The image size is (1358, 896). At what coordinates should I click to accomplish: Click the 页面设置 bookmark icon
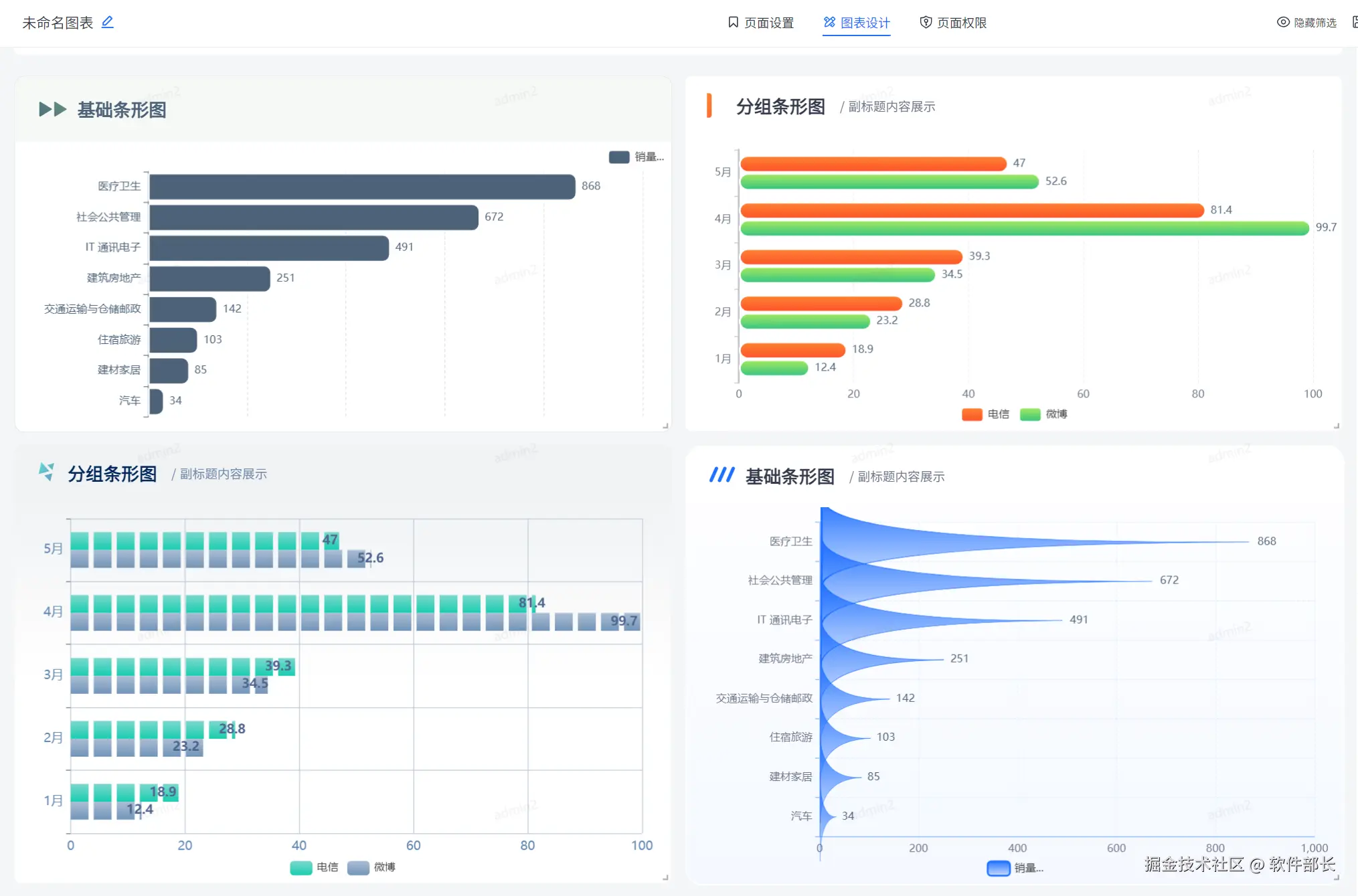pos(733,22)
